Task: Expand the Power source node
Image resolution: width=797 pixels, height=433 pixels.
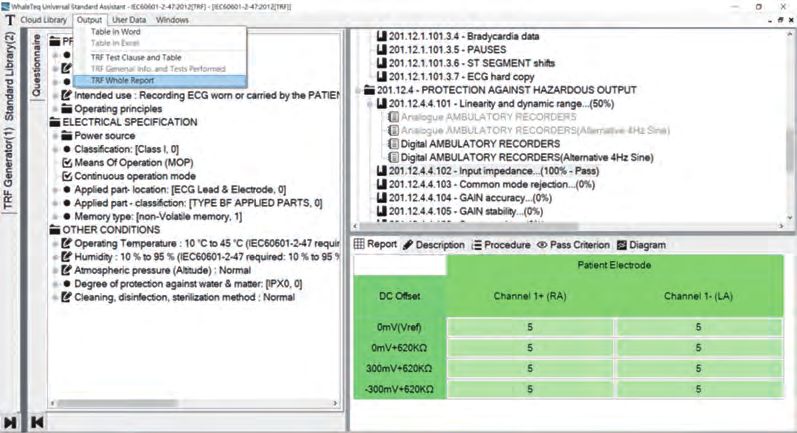Action: tap(55, 136)
